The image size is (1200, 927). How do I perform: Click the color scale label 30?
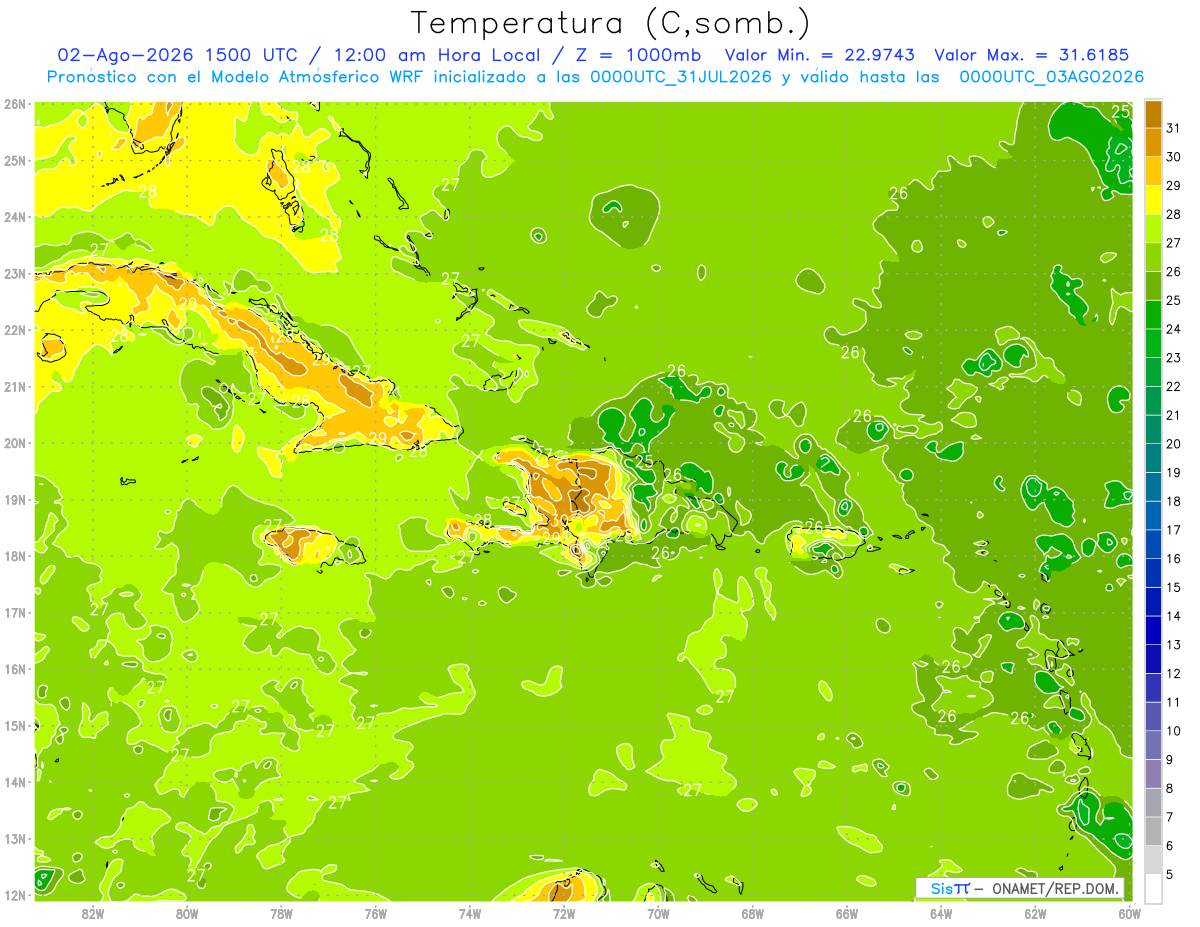pos(1174,157)
